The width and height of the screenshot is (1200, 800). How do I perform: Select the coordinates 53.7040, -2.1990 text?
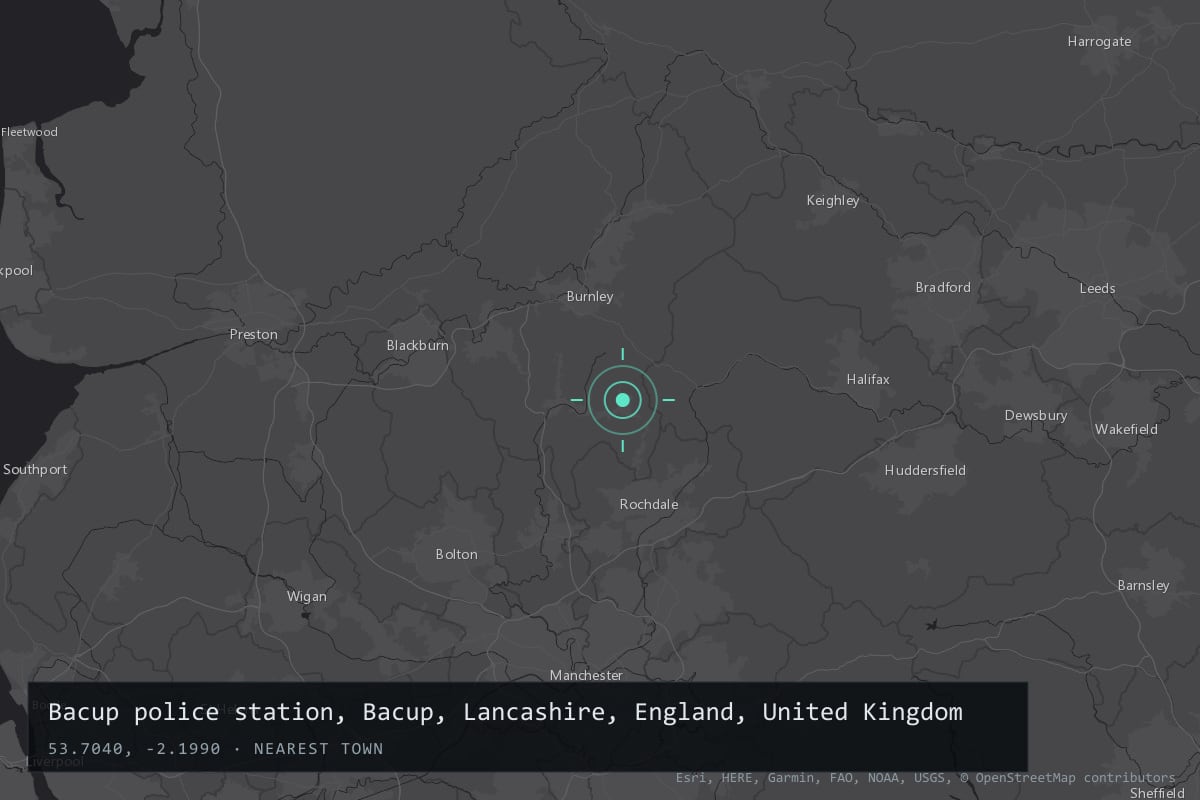click(134, 748)
